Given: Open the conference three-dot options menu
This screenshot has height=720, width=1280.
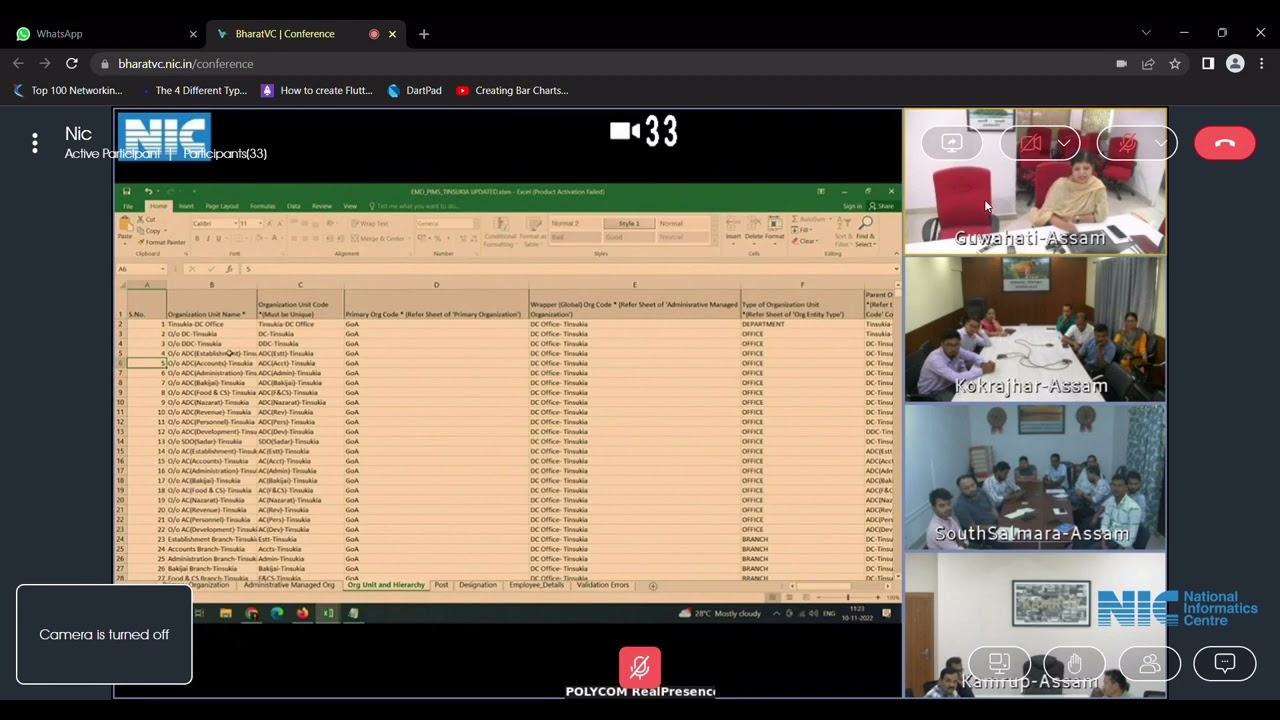Looking at the screenshot, I should [35, 144].
